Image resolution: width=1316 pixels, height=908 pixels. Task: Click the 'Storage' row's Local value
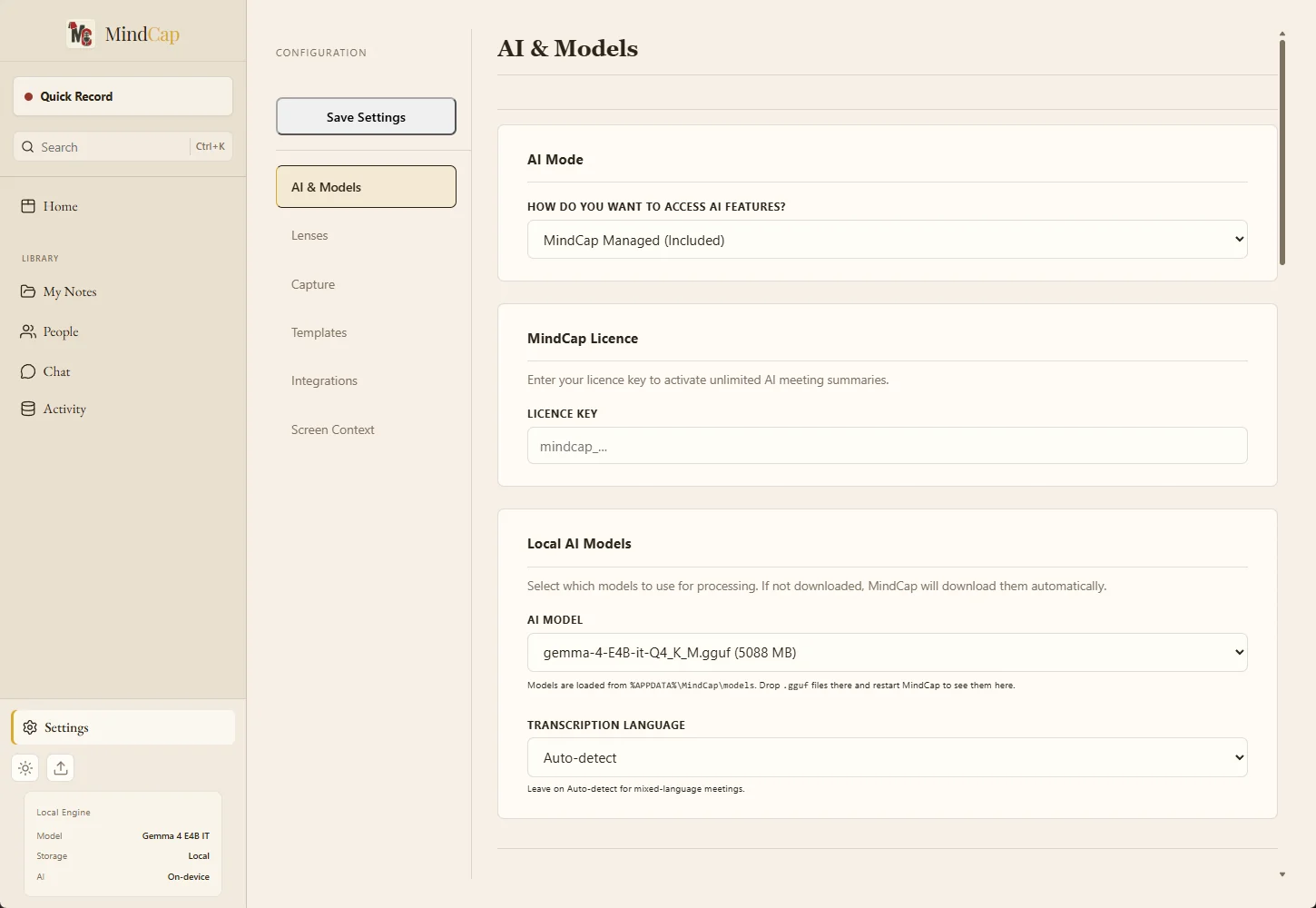click(199, 856)
